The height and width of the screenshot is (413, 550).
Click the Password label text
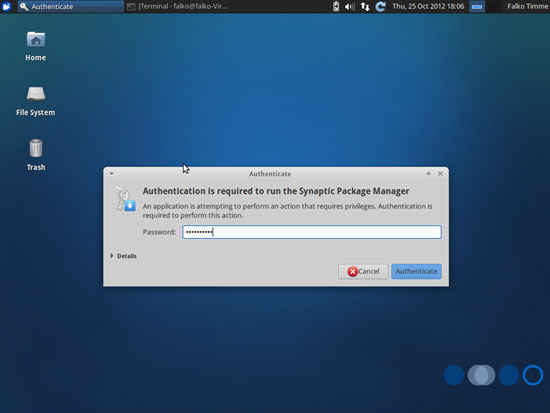tap(159, 232)
